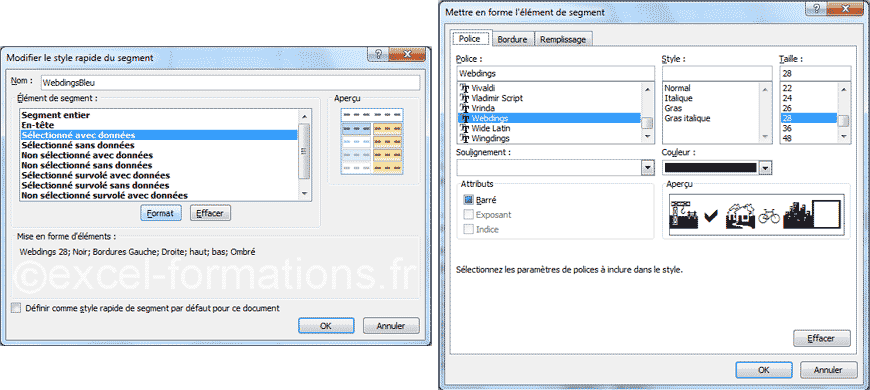Click scroll up arrow of Police font list
Image resolution: width=870 pixels, height=390 pixels.
[x=647, y=89]
